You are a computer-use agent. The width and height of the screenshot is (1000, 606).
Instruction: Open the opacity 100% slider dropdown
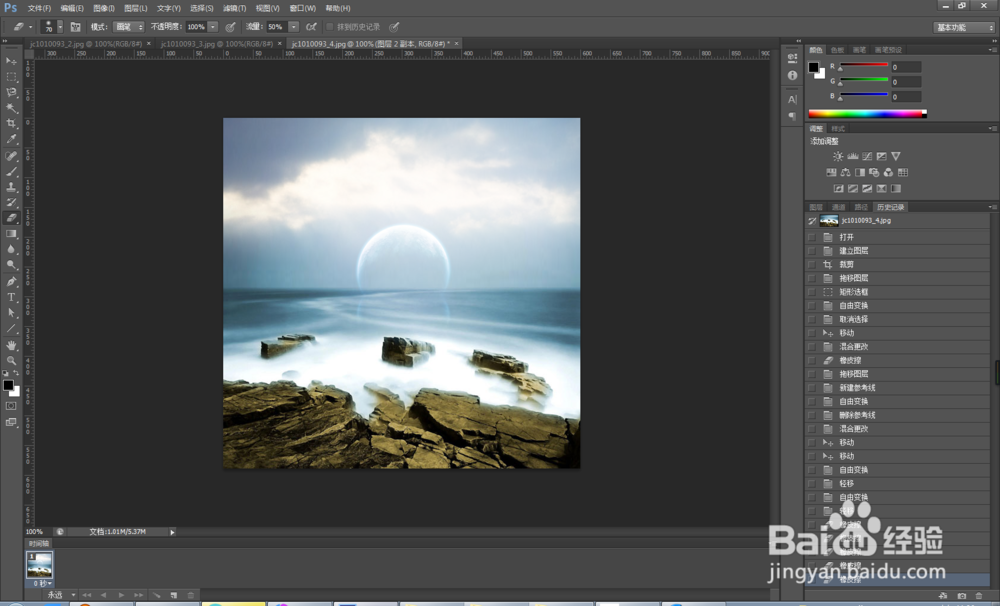(x=213, y=27)
